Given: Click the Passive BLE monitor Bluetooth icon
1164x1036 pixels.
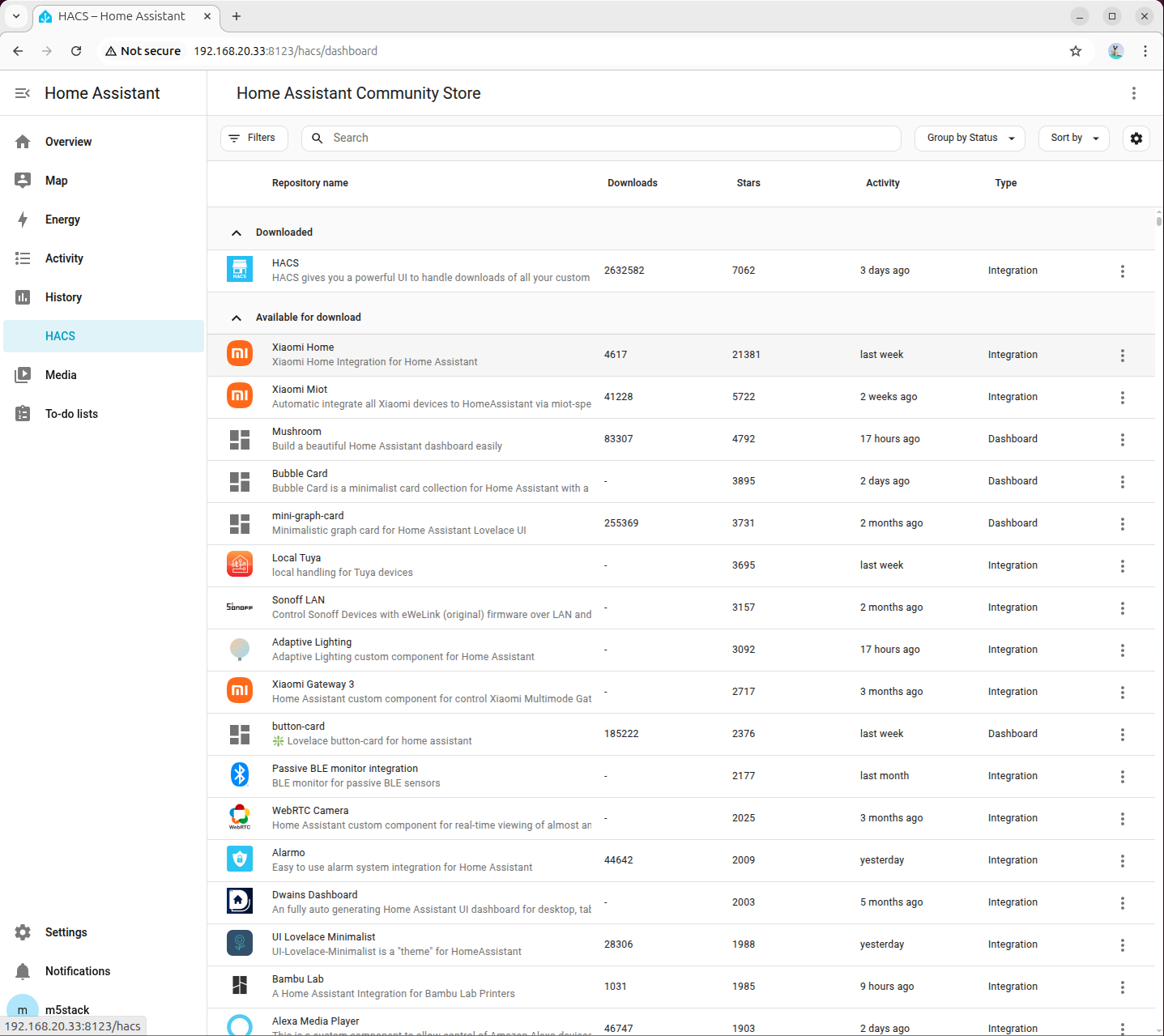Looking at the screenshot, I should 240,775.
